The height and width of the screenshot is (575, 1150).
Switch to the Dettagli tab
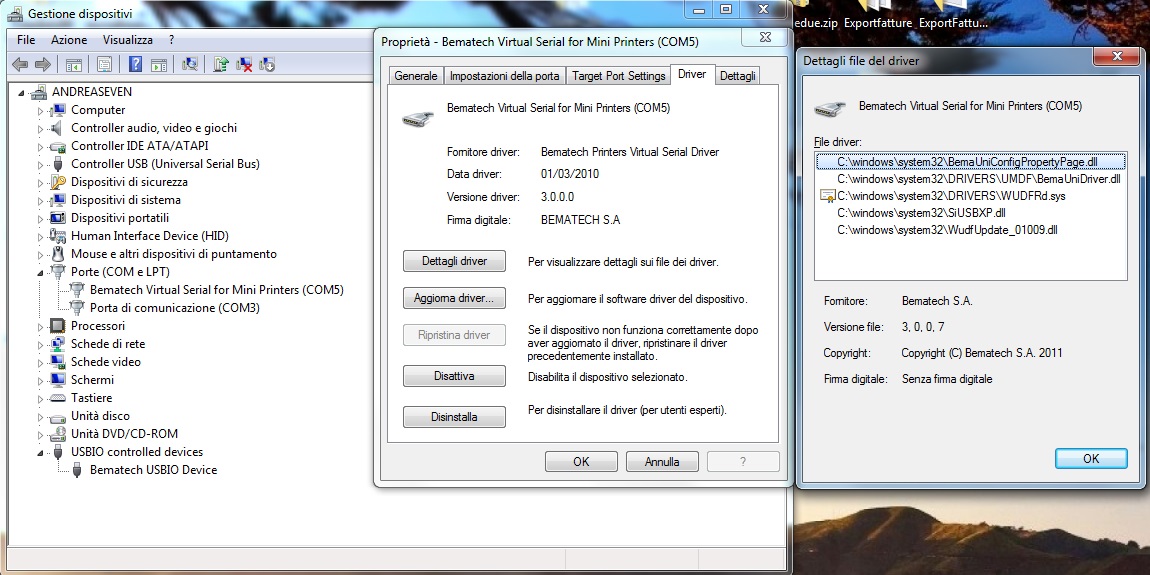pos(737,76)
